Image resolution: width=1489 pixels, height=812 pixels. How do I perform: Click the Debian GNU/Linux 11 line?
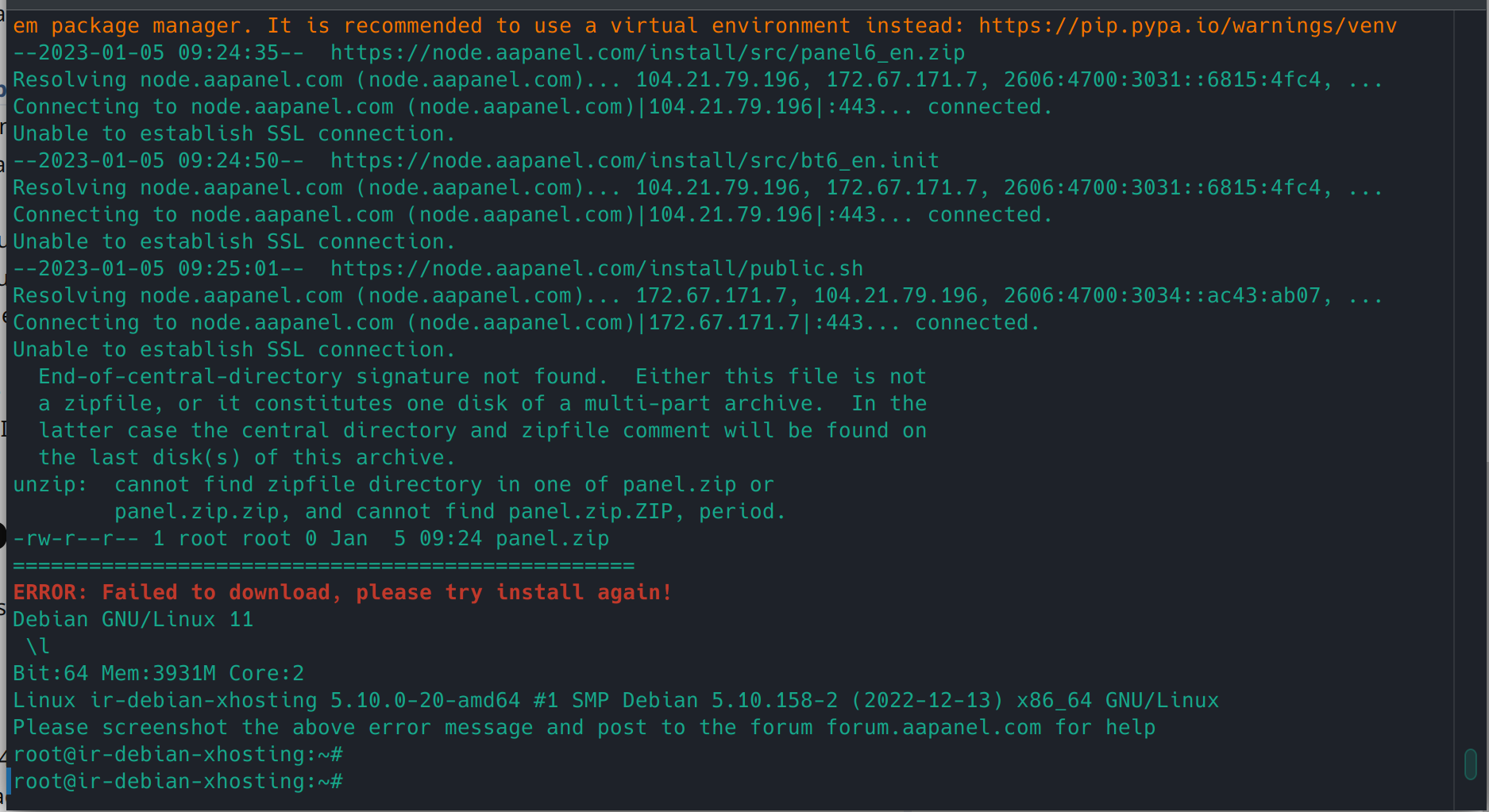click(133, 620)
